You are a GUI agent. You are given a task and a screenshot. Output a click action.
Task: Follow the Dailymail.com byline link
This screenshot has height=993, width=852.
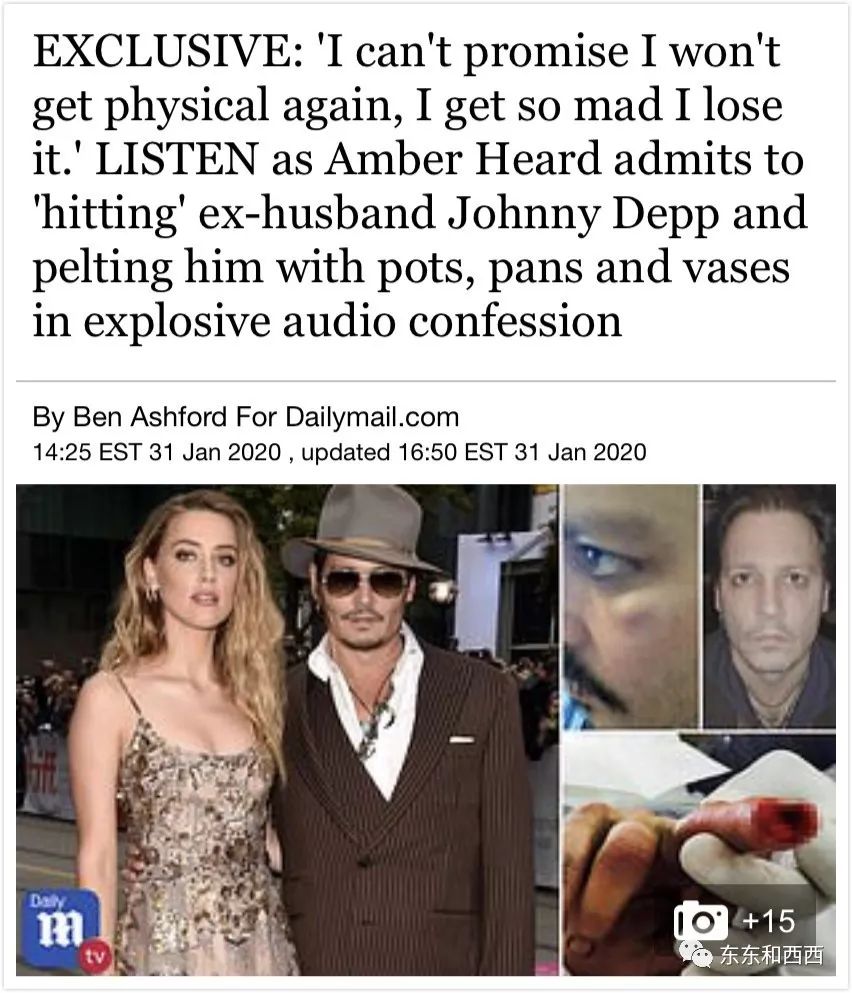pyautogui.click(x=372, y=417)
